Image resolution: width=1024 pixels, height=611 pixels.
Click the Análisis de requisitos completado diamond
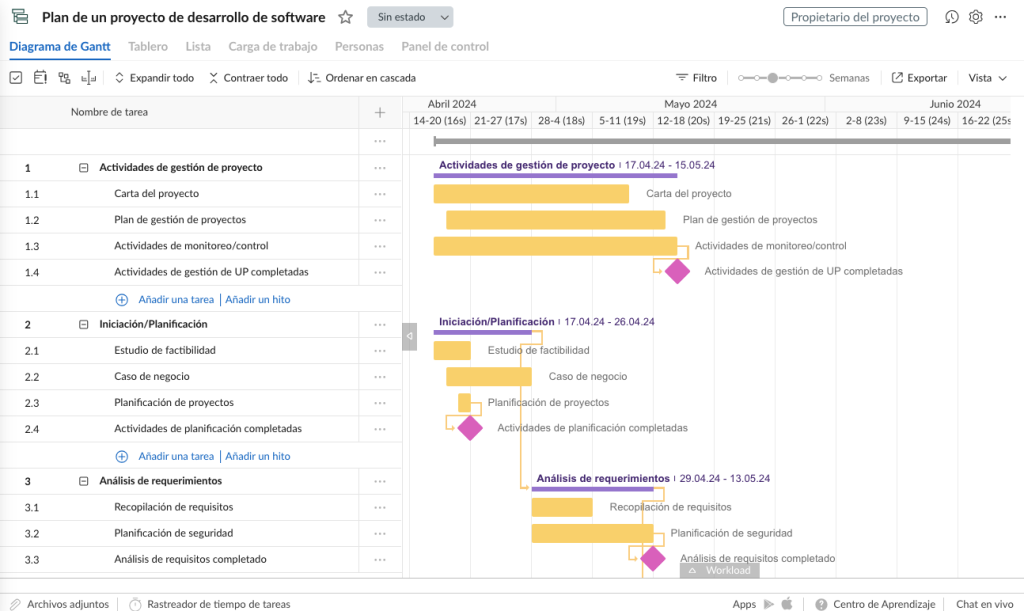(652, 559)
